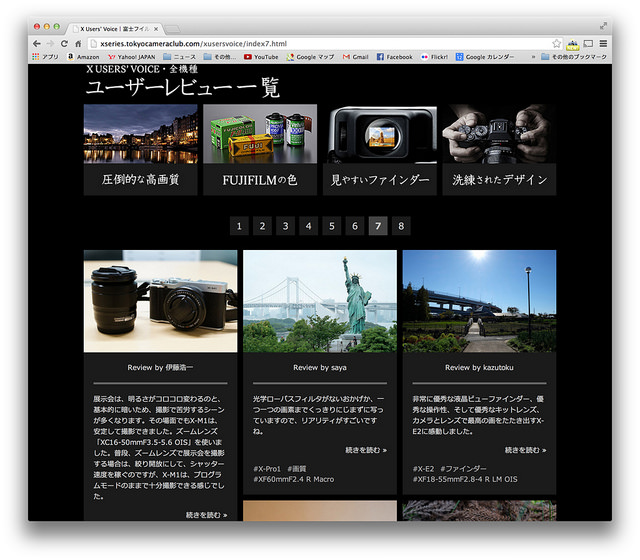Go to page 1 of reviews
Screen dimensions: 640x560
238,226
